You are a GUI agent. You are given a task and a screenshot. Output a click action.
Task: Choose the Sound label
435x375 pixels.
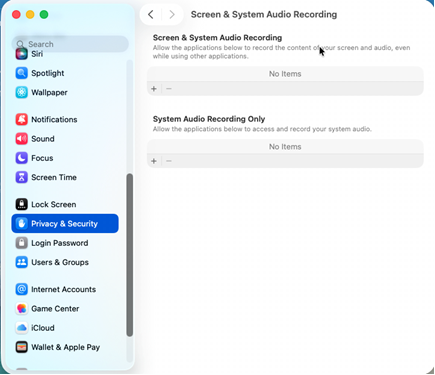click(43, 139)
